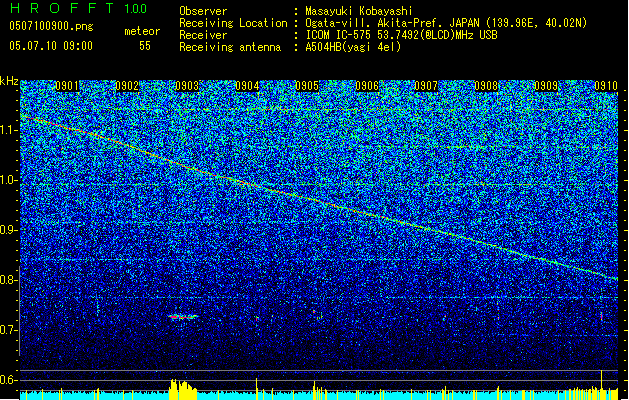Click the tall yellow power spike near 0910
Screen dimensions: 629x400
[601, 384]
